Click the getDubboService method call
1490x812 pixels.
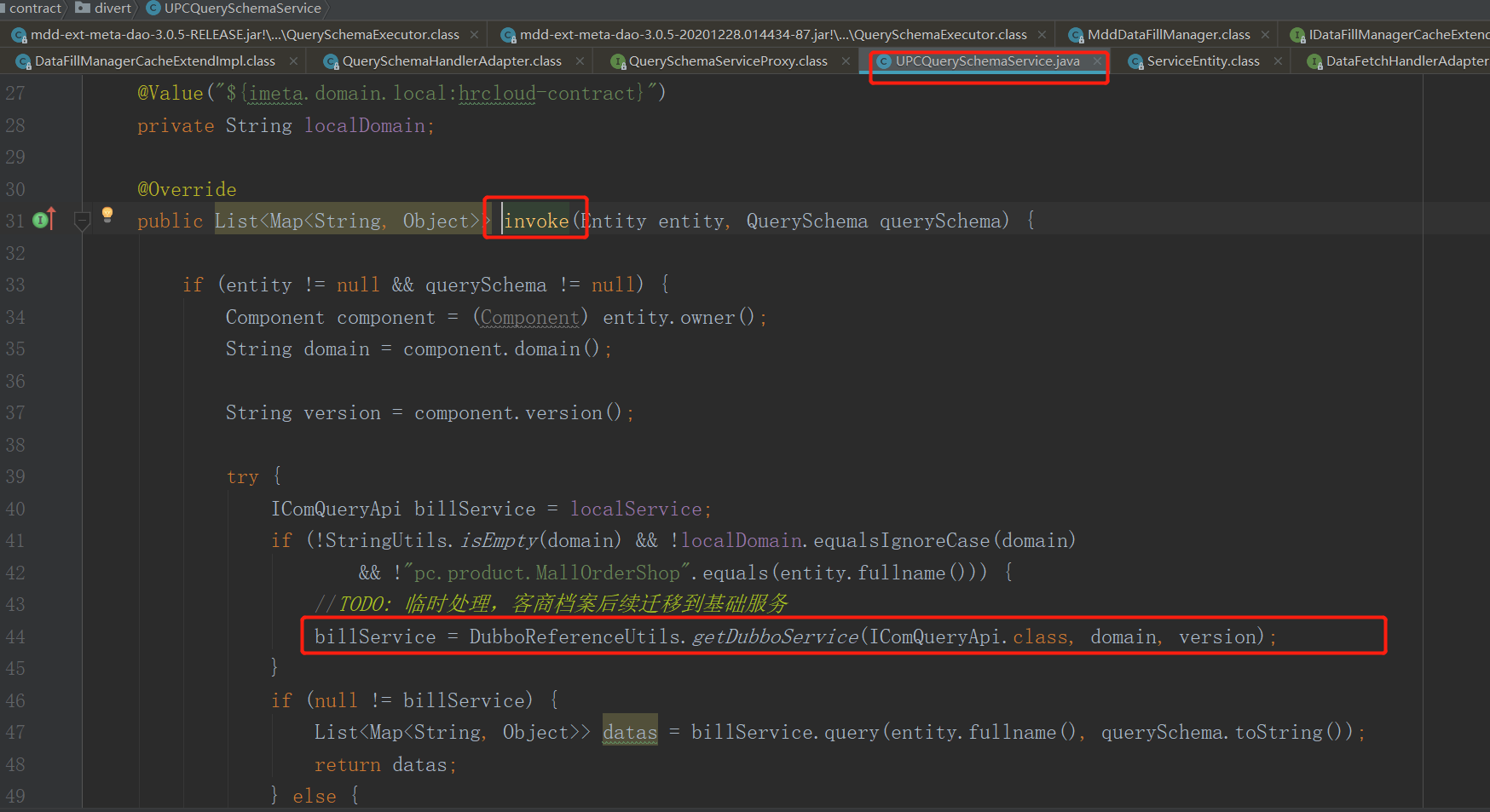click(x=775, y=636)
